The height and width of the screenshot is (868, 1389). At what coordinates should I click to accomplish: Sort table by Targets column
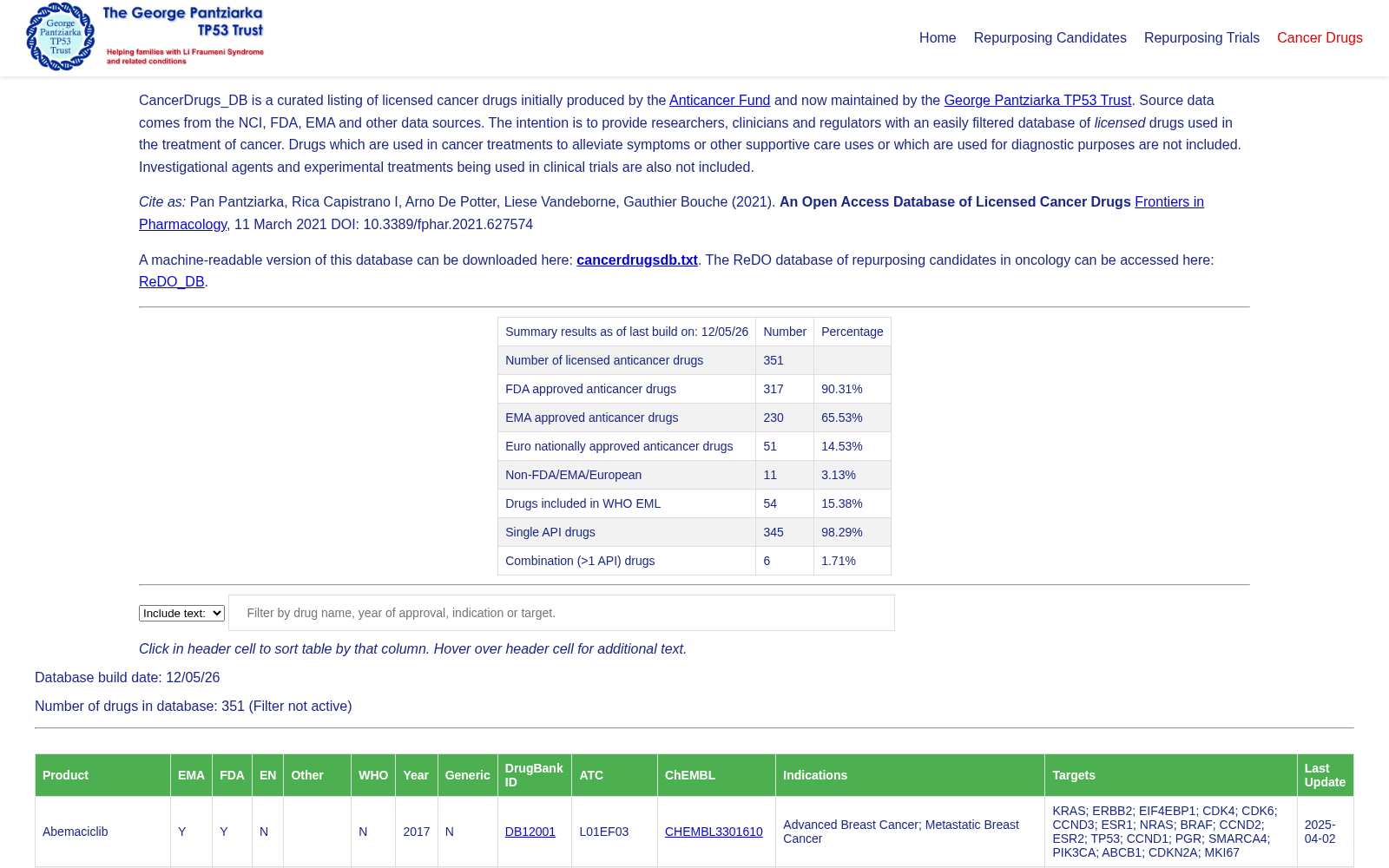tap(1171, 775)
